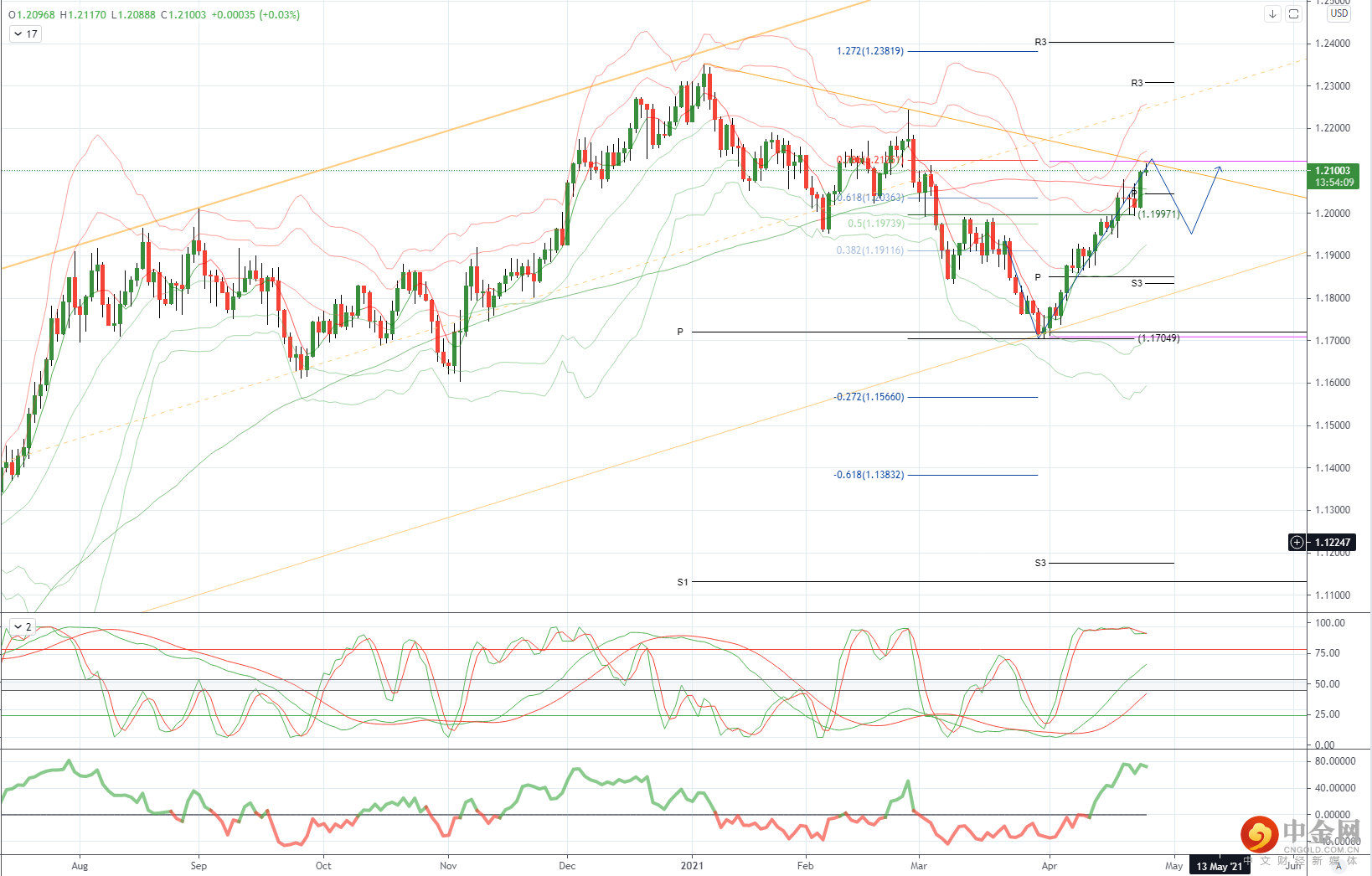
Task: Select the (1.17049) magenta price level label
Action: tap(1158, 338)
